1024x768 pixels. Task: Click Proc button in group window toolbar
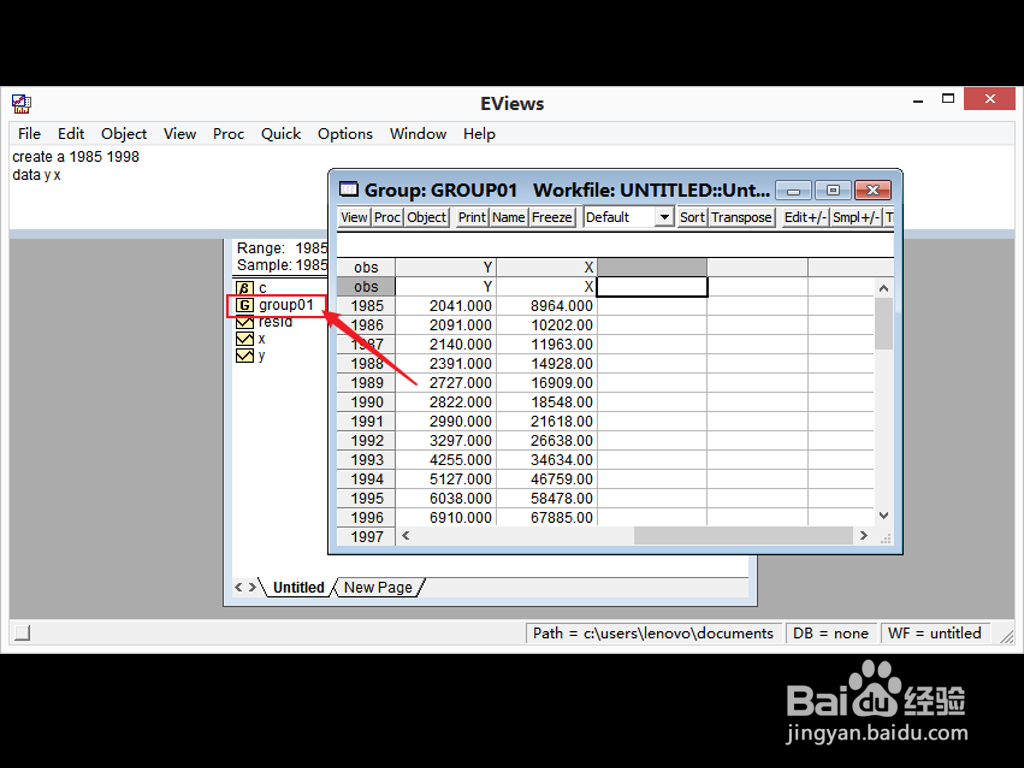pos(387,217)
